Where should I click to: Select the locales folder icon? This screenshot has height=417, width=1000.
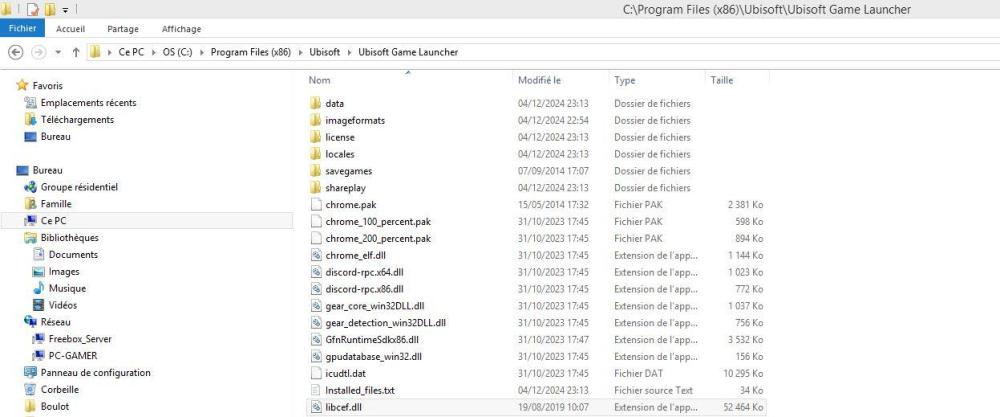click(316, 154)
